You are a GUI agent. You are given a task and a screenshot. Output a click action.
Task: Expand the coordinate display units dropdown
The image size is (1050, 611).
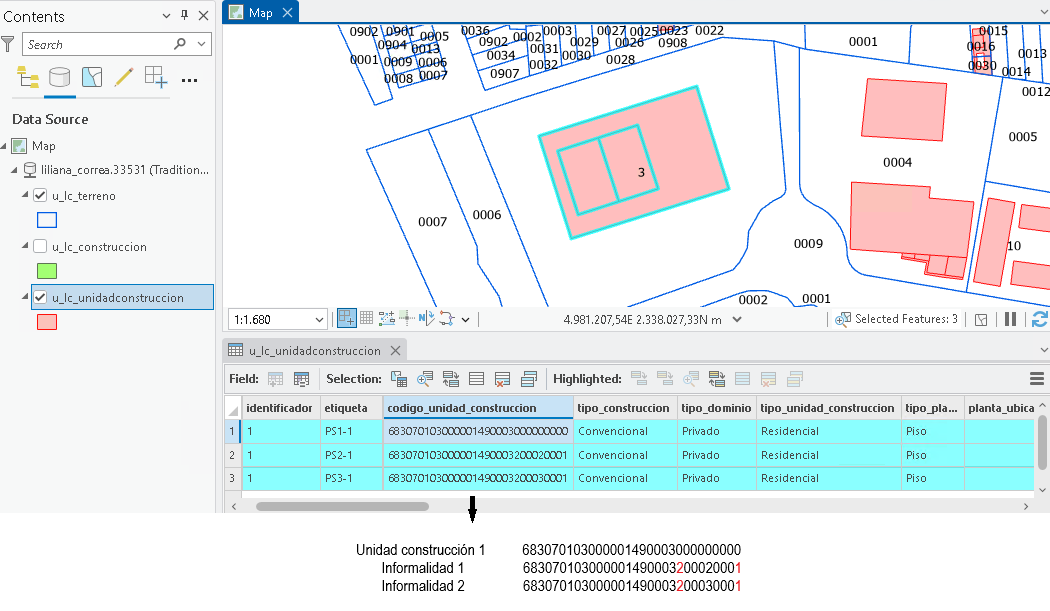pos(737,320)
